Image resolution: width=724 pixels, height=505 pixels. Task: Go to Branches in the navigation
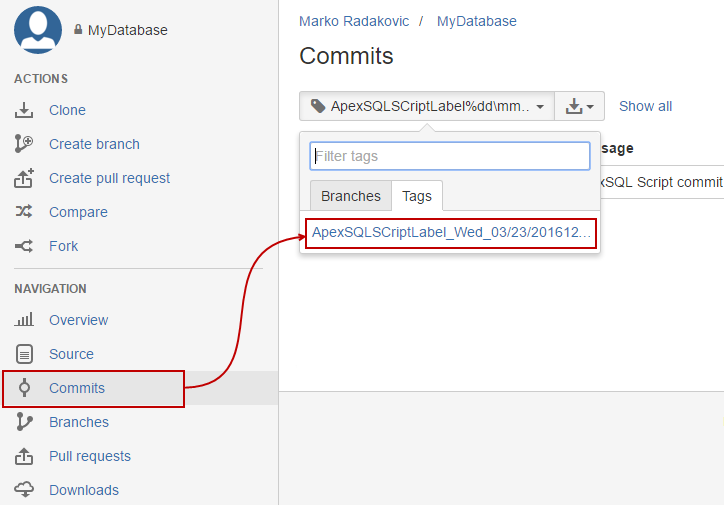click(x=79, y=422)
